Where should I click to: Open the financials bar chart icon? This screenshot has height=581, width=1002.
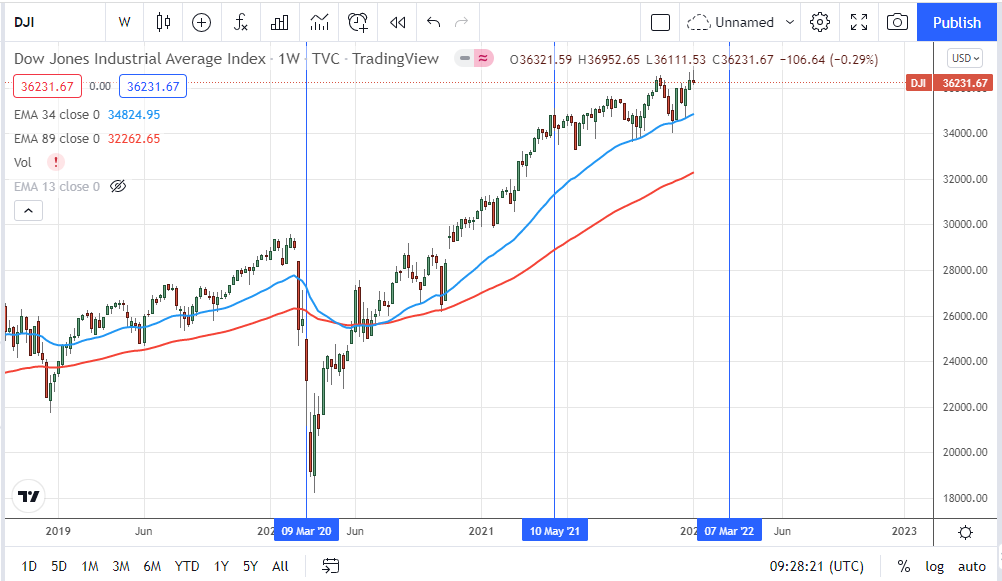279,22
